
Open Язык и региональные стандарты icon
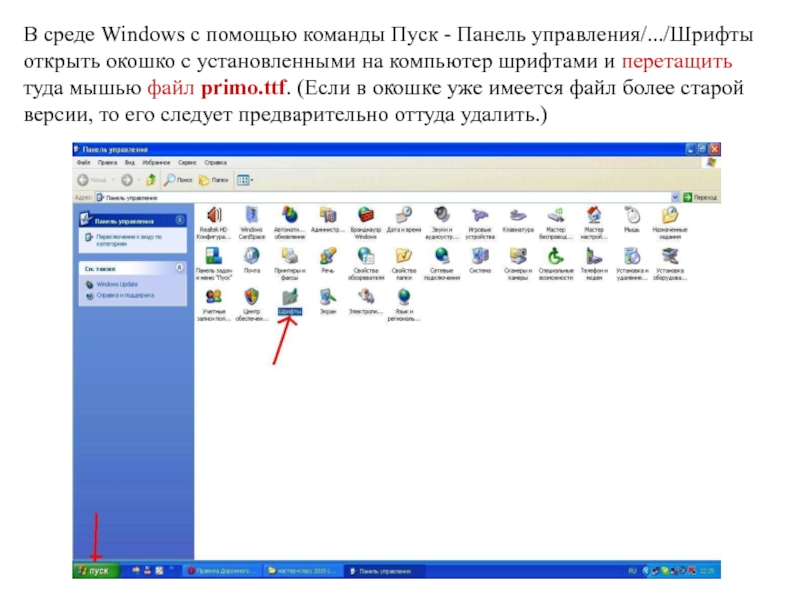tap(404, 305)
